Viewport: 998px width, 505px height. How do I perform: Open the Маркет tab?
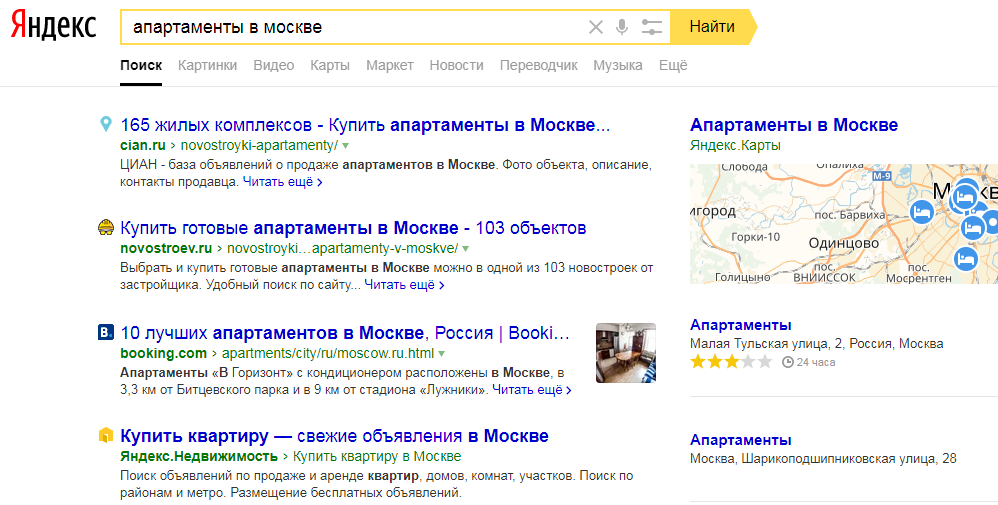tap(390, 65)
